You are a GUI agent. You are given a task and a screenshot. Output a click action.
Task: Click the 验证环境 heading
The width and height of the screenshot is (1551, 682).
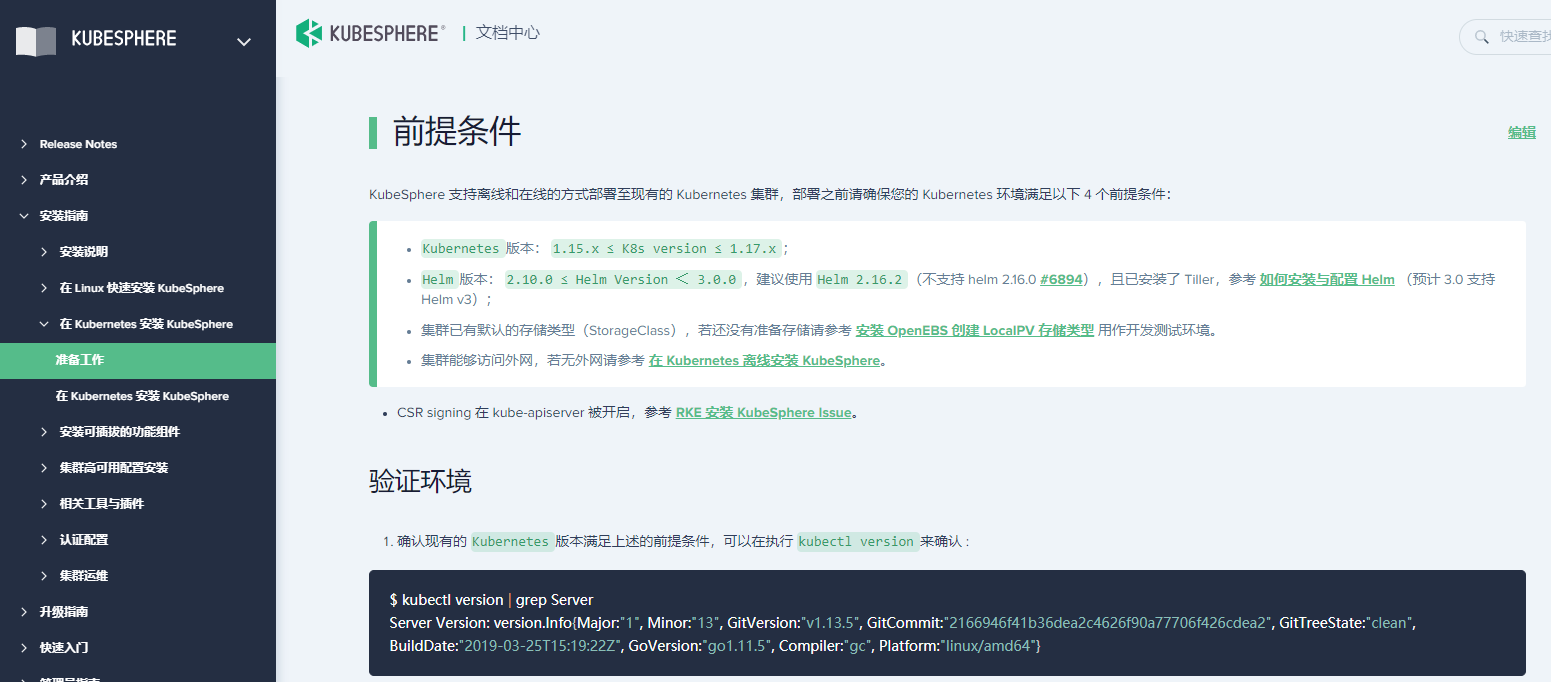pyautogui.click(x=420, y=482)
